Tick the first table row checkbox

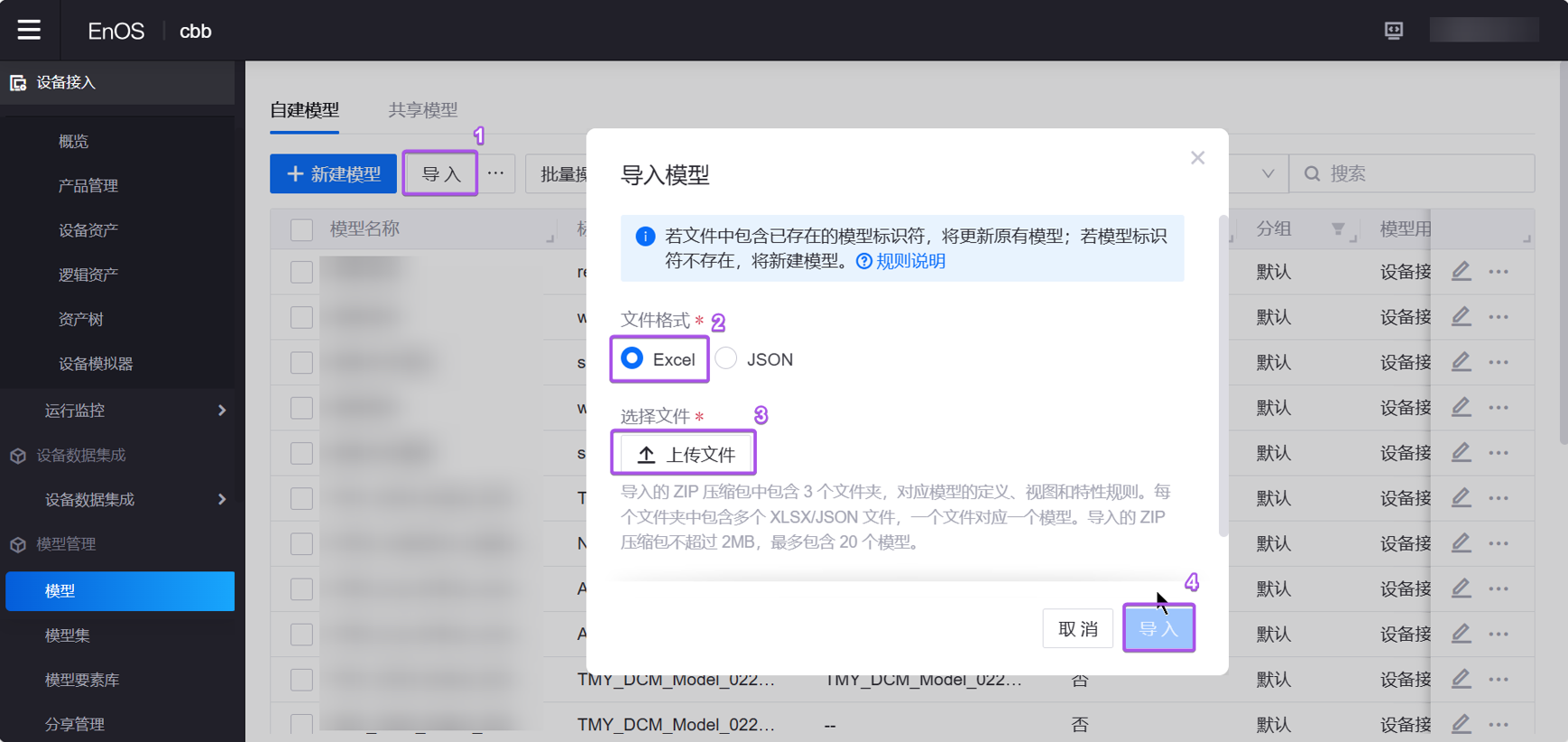[301, 272]
